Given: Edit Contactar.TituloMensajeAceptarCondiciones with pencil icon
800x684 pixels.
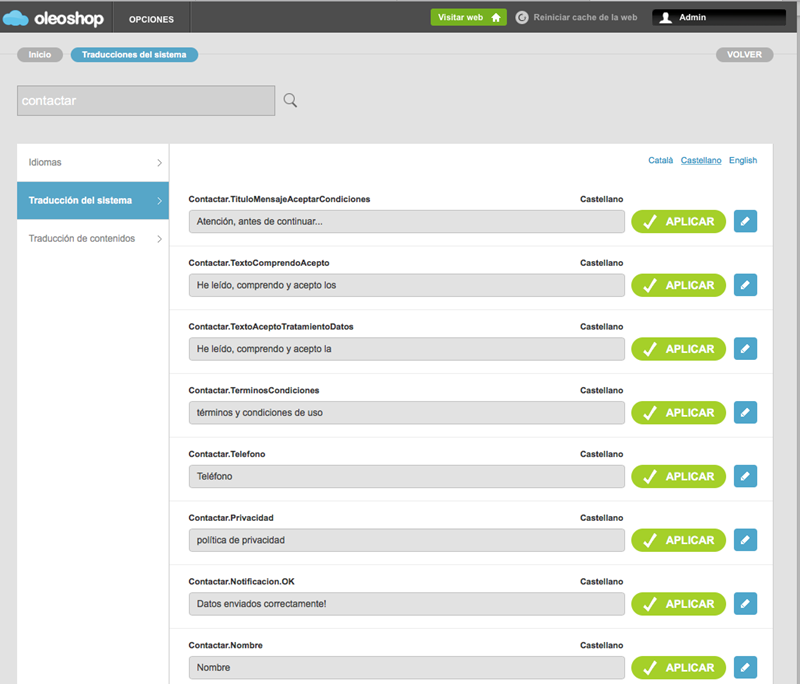Looking at the screenshot, I should point(745,221).
